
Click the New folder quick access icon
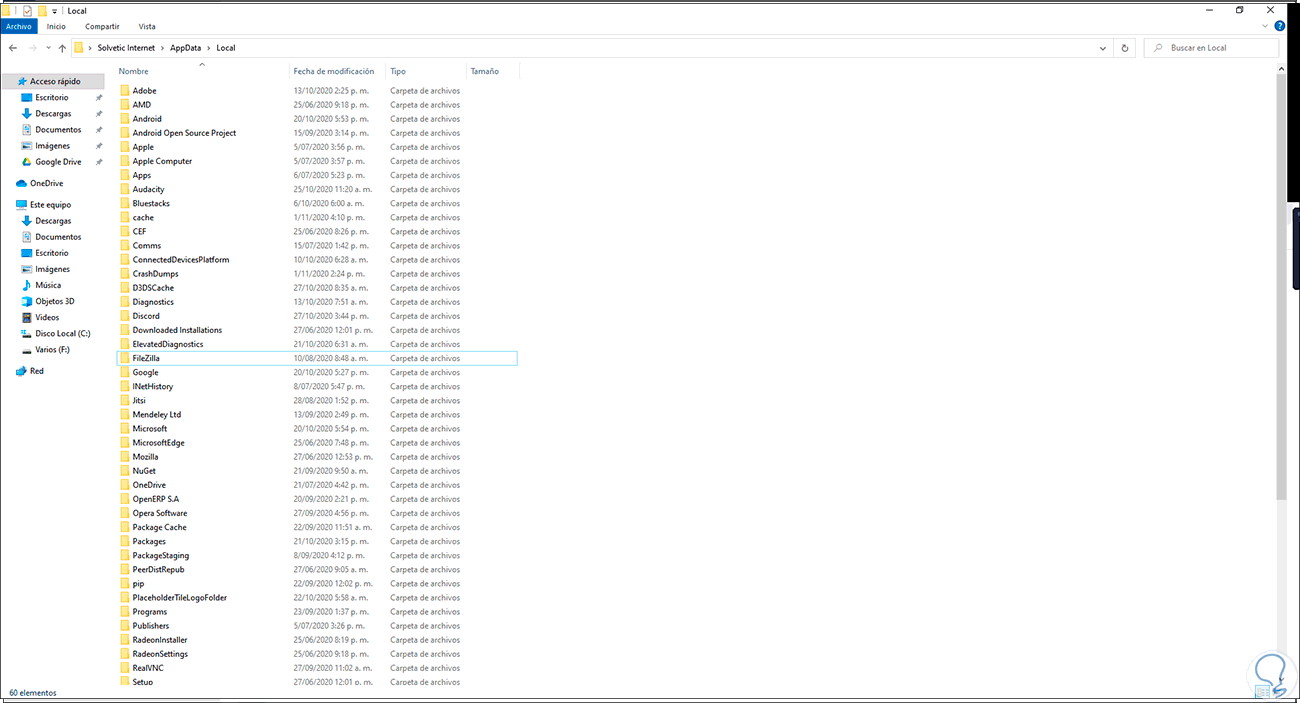pos(42,10)
